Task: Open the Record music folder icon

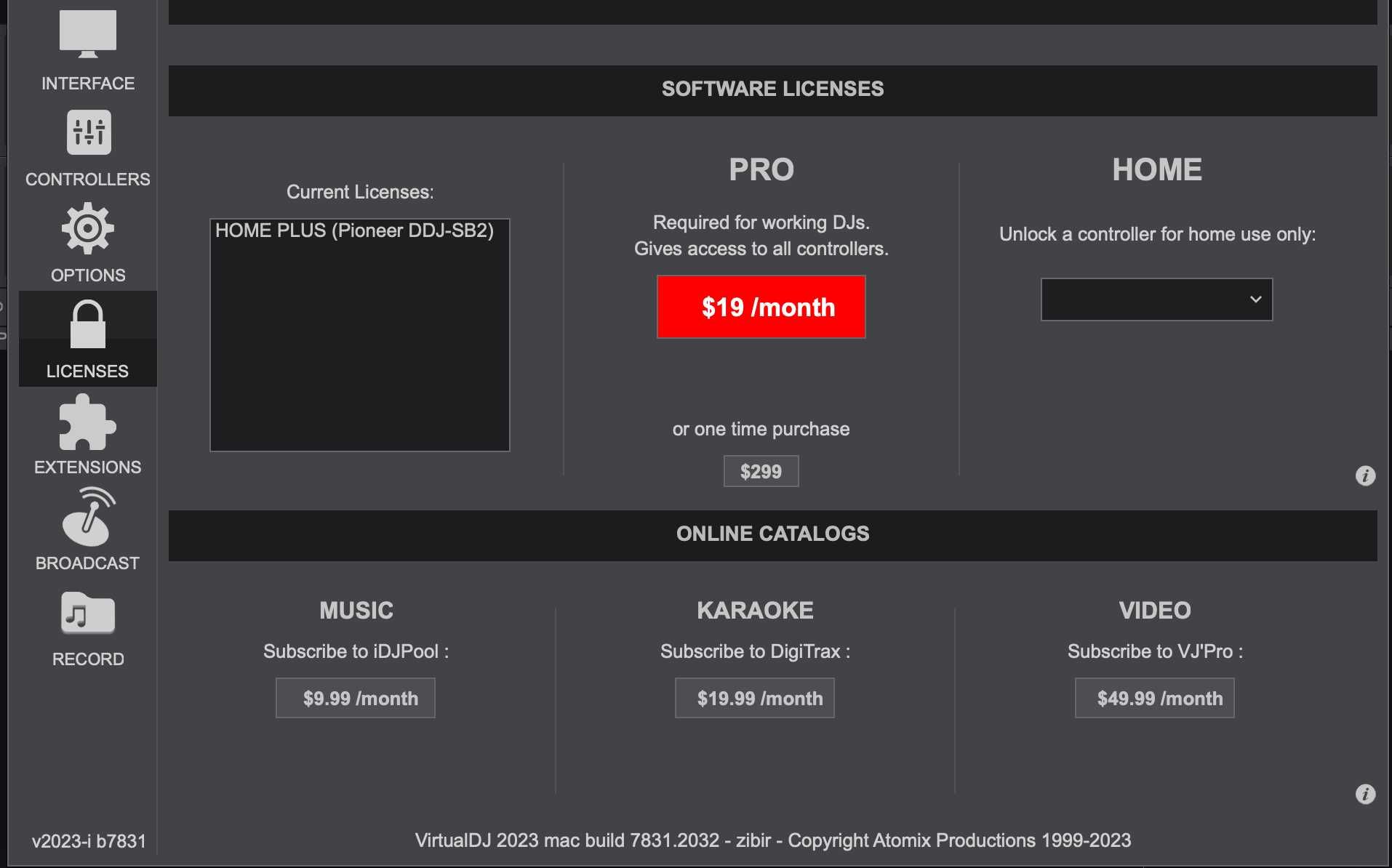Action: (88, 613)
